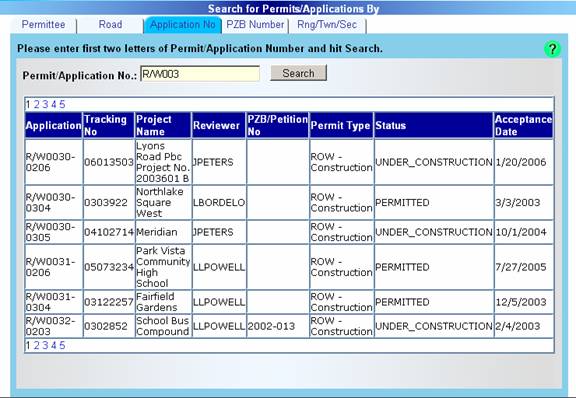Viewport: 576px width, 398px height.
Task: Click tracking number 05073234
Action: click(x=109, y=267)
